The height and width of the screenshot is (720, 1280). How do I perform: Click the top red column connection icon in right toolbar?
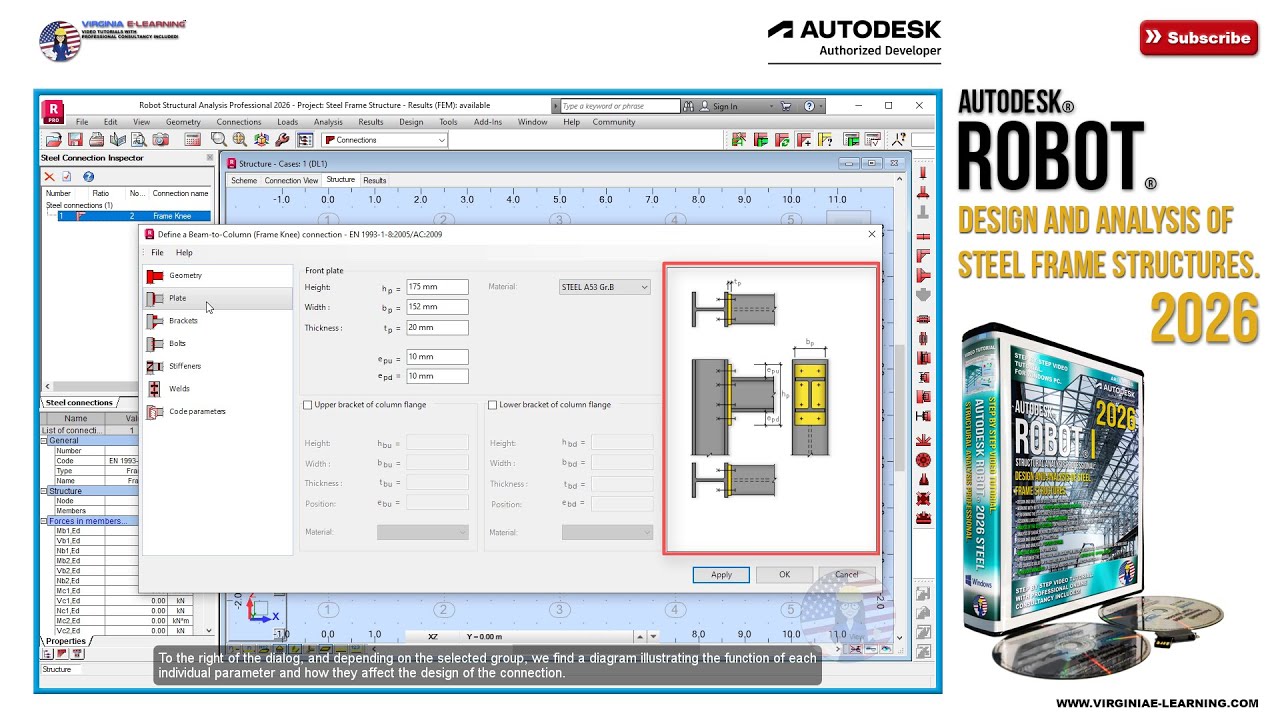pyautogui.click(x=923, y=174)
